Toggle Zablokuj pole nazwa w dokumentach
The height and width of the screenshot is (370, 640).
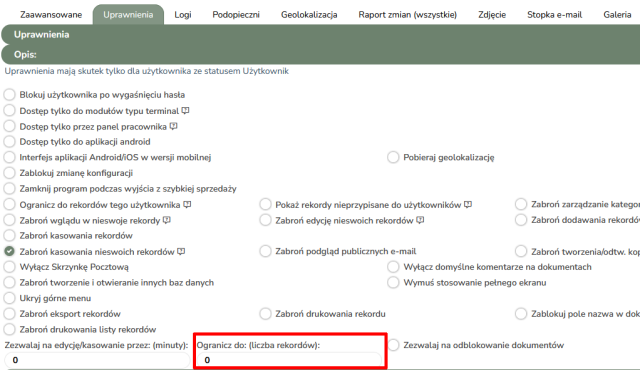coord(521,314)
